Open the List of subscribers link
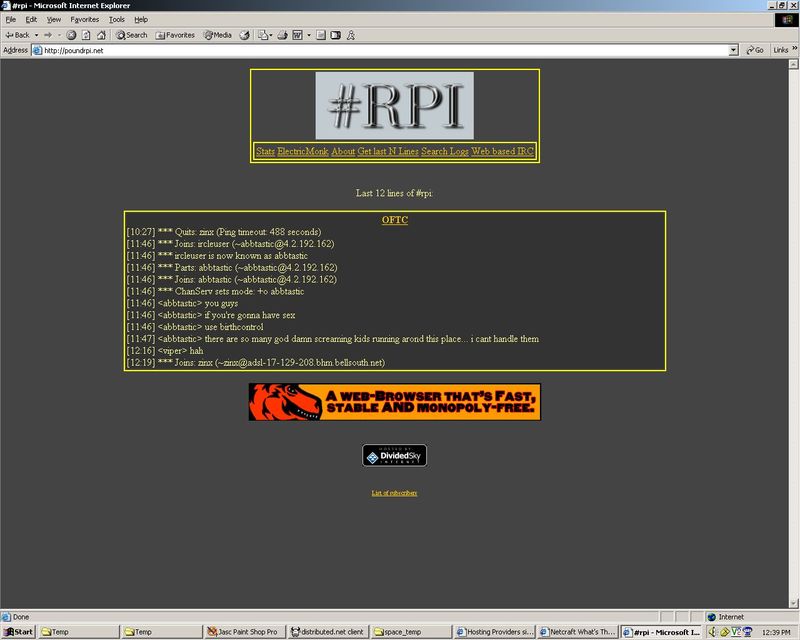This screenshot has height=640, width=800. 394,493
